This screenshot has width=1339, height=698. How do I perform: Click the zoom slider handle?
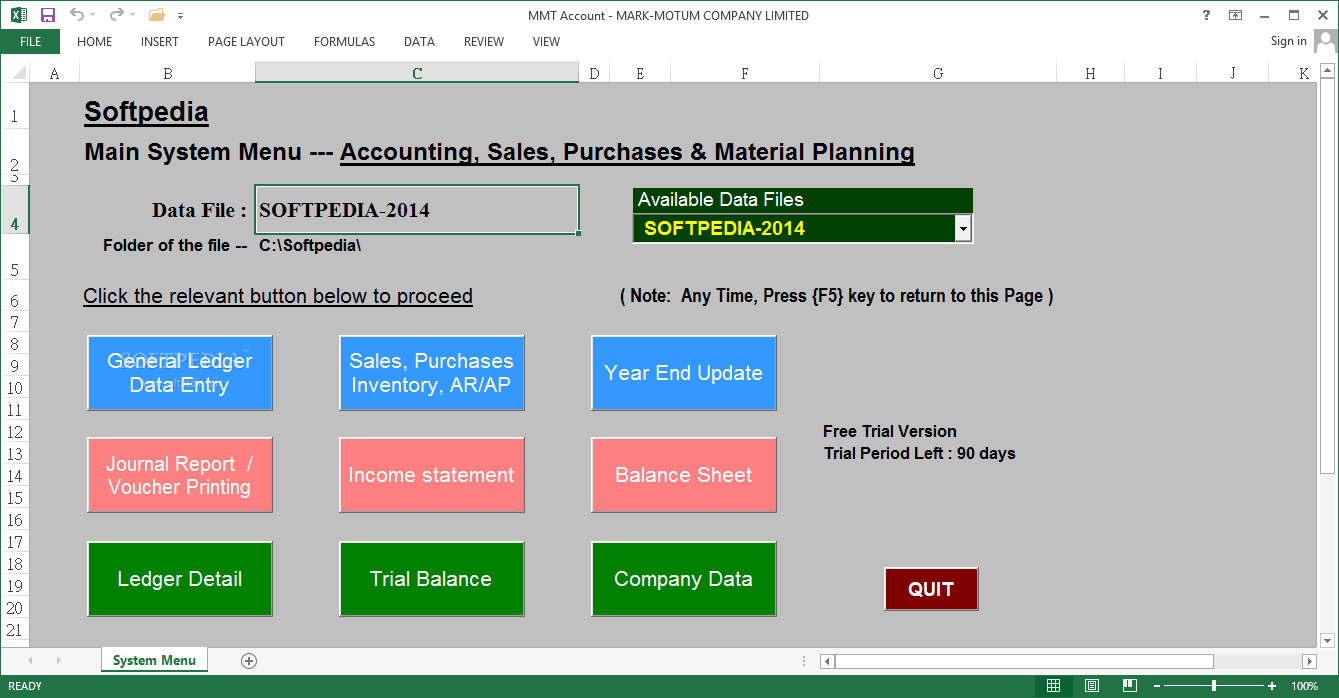[1214, 686]
